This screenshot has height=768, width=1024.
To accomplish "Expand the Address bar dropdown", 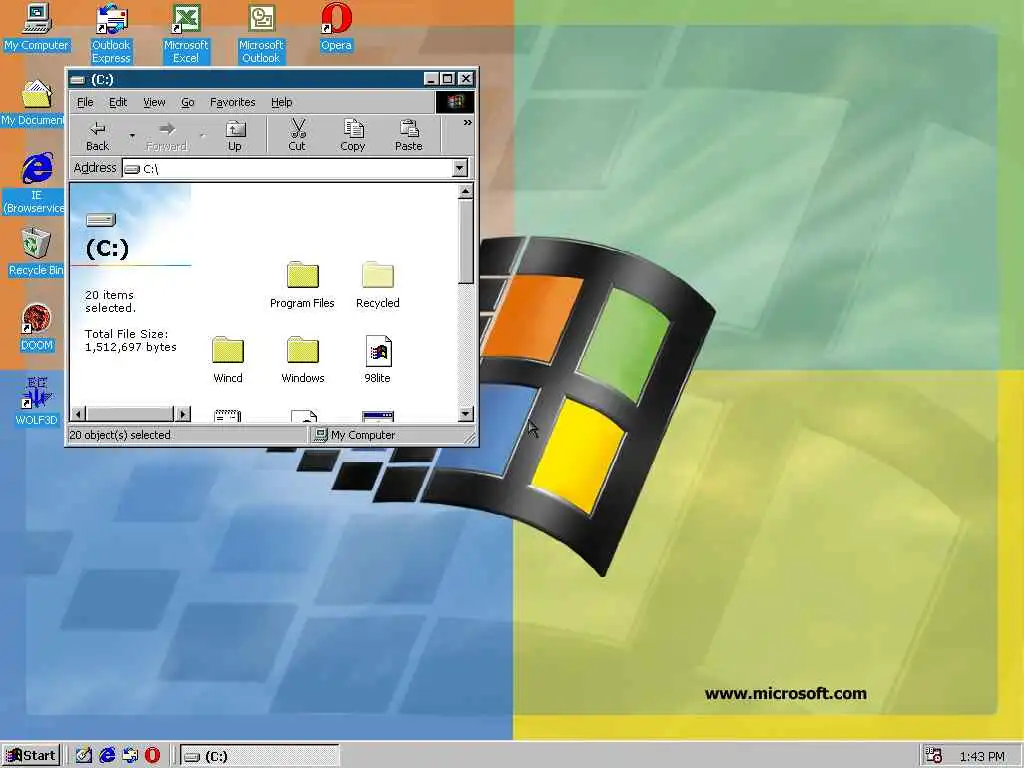I will tap(460, 168).
